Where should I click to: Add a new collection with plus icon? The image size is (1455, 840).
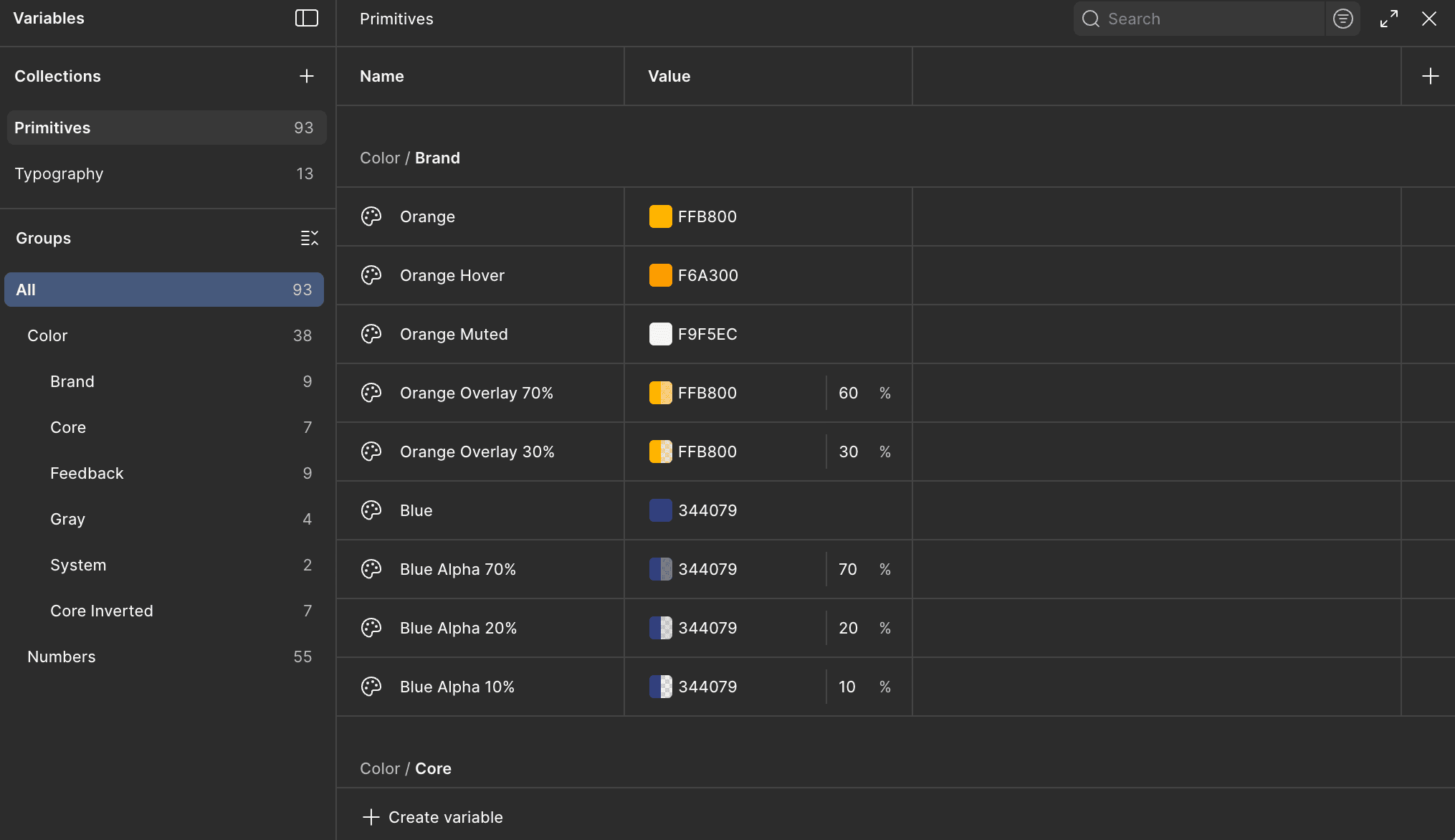[306, 76]
